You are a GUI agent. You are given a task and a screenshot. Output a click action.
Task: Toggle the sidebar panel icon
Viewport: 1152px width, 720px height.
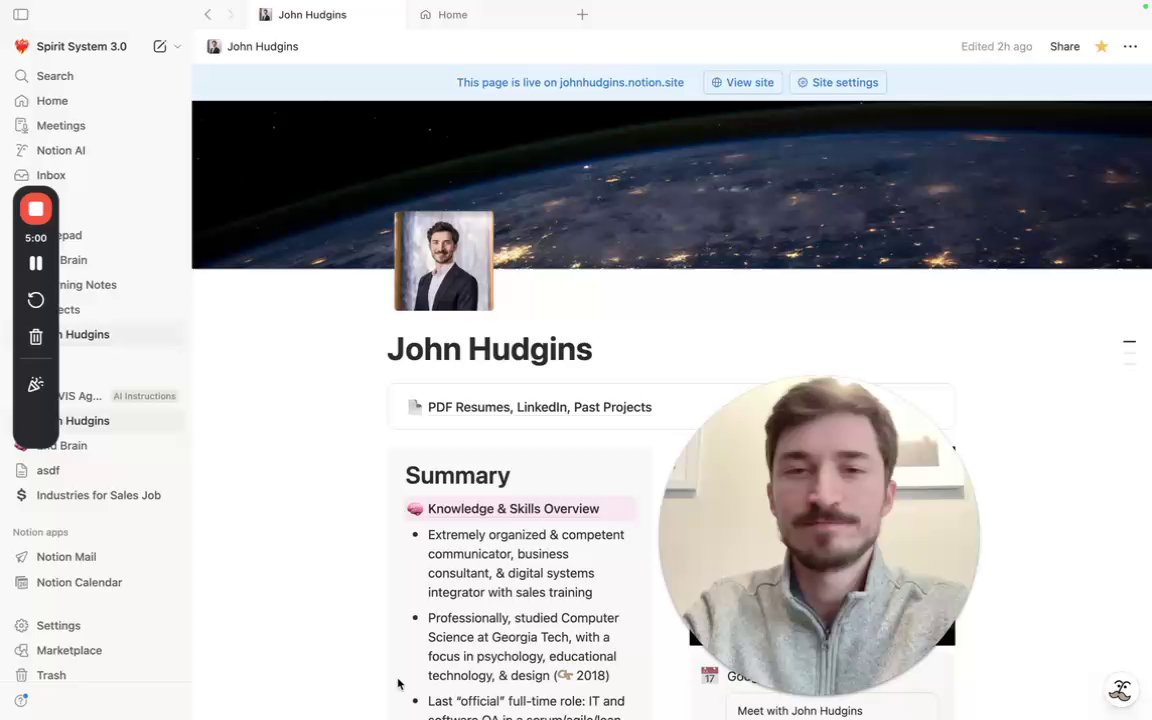point(21,14)
